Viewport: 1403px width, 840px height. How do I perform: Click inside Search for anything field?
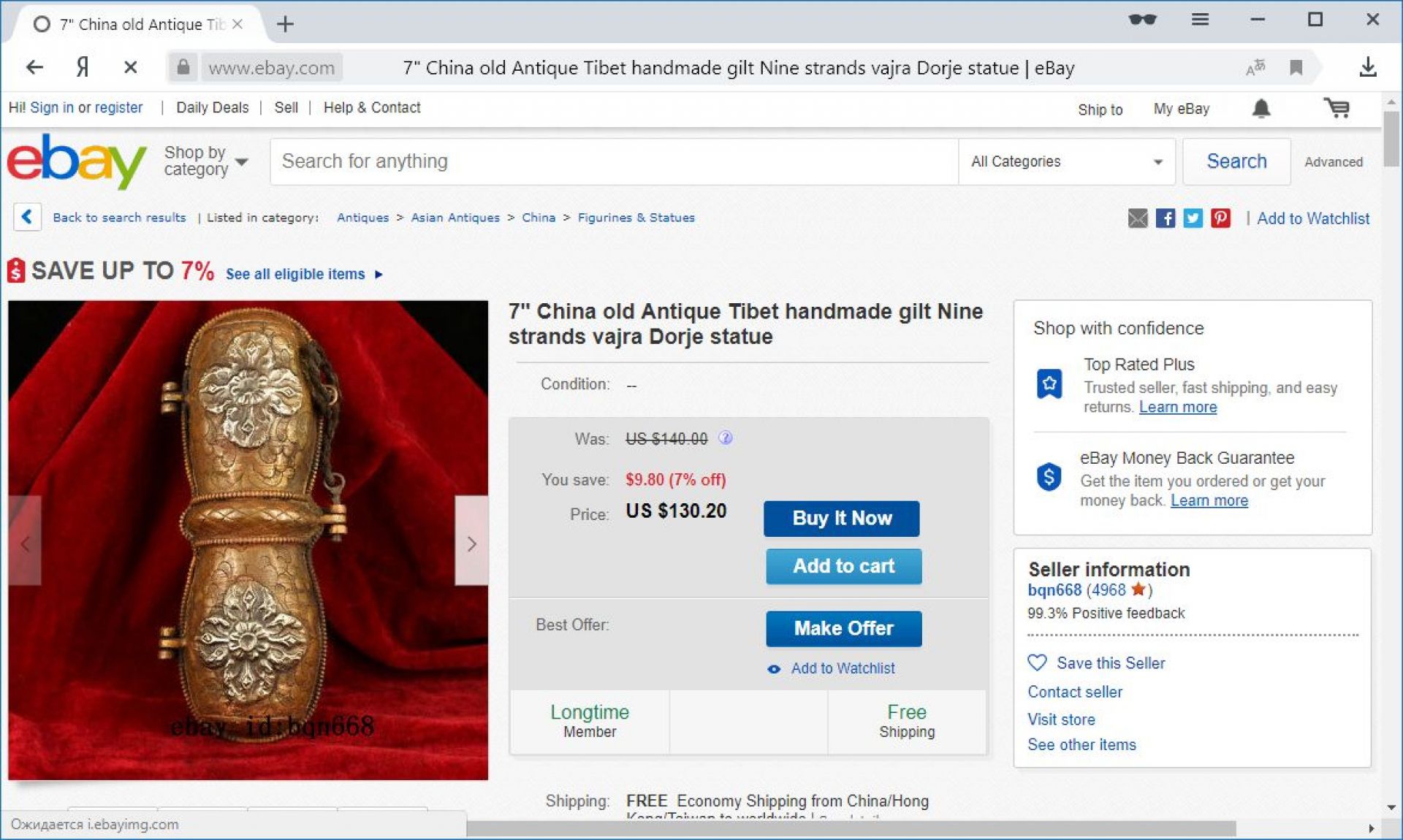coord(614,161)
